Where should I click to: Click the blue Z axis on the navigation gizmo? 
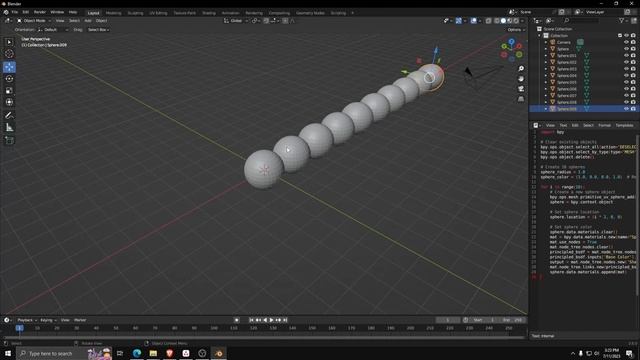[x=511, y=42]
